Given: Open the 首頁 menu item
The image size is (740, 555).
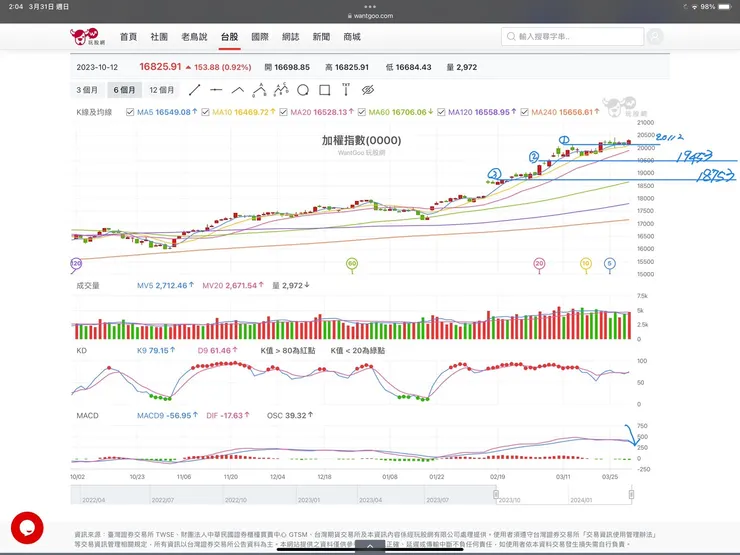Looking at the screenshot, I should 128,36.
